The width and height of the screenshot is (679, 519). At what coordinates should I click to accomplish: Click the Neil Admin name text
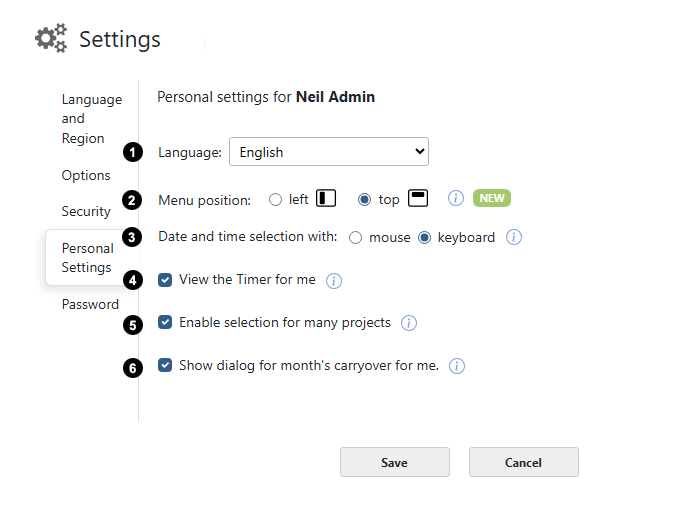coord(335,97)
